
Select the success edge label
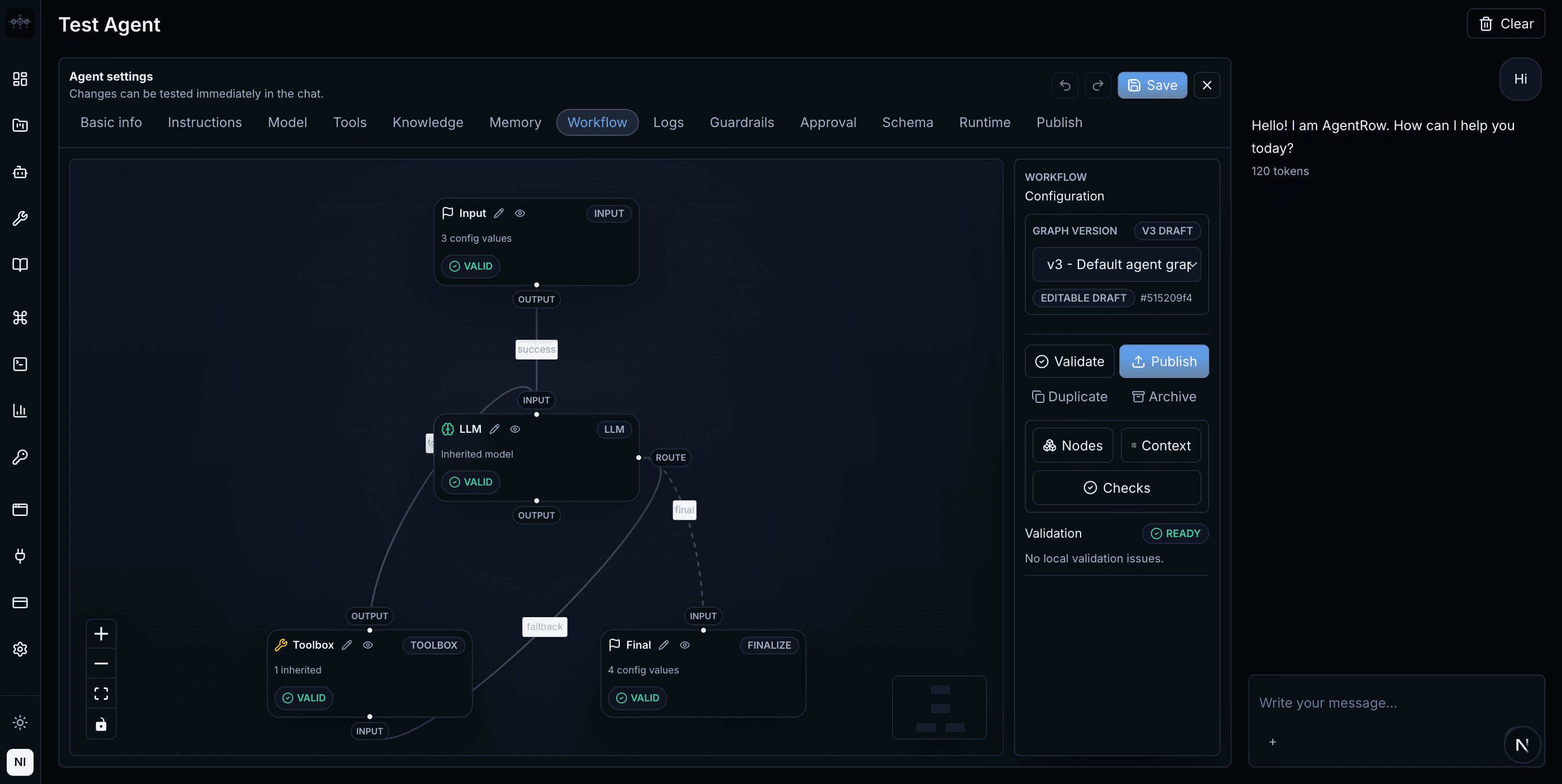[537, 349]
